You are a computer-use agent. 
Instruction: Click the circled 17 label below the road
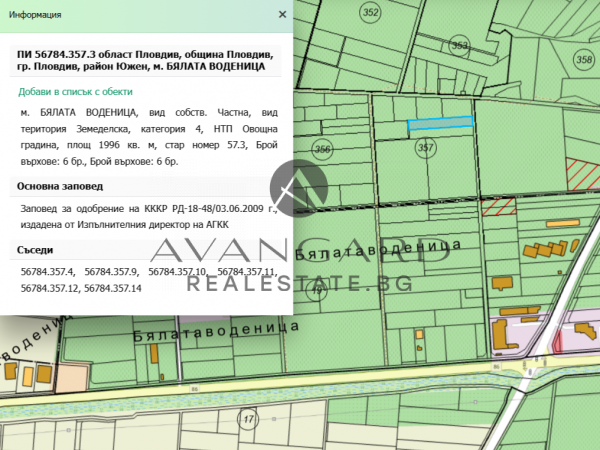coord(248,419)
